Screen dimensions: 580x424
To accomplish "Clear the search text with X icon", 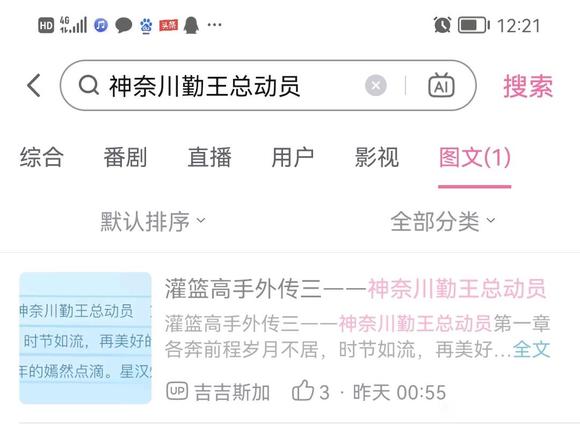I will [376, 85].
